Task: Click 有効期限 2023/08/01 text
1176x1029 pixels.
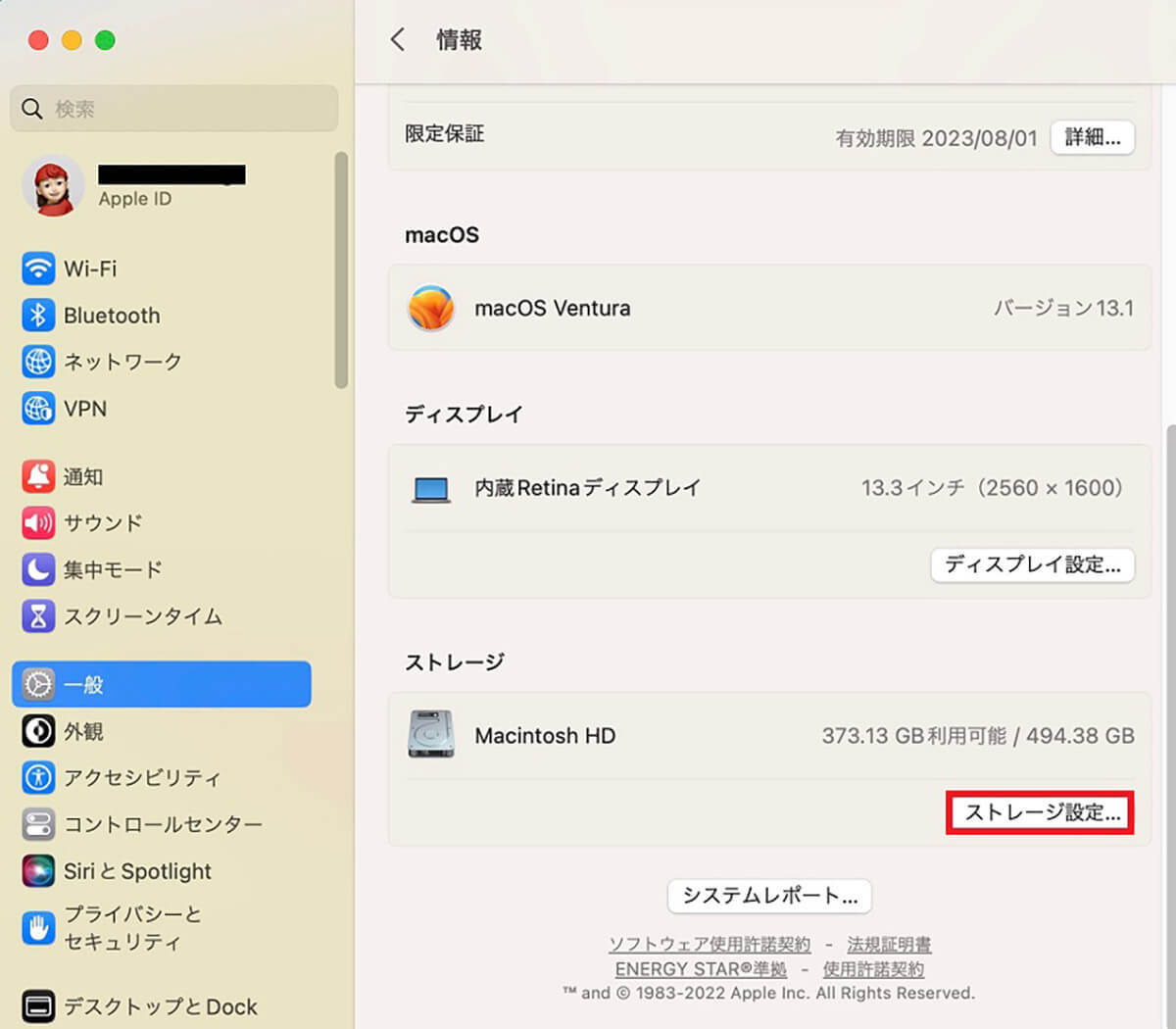Action: click(936, 138)
